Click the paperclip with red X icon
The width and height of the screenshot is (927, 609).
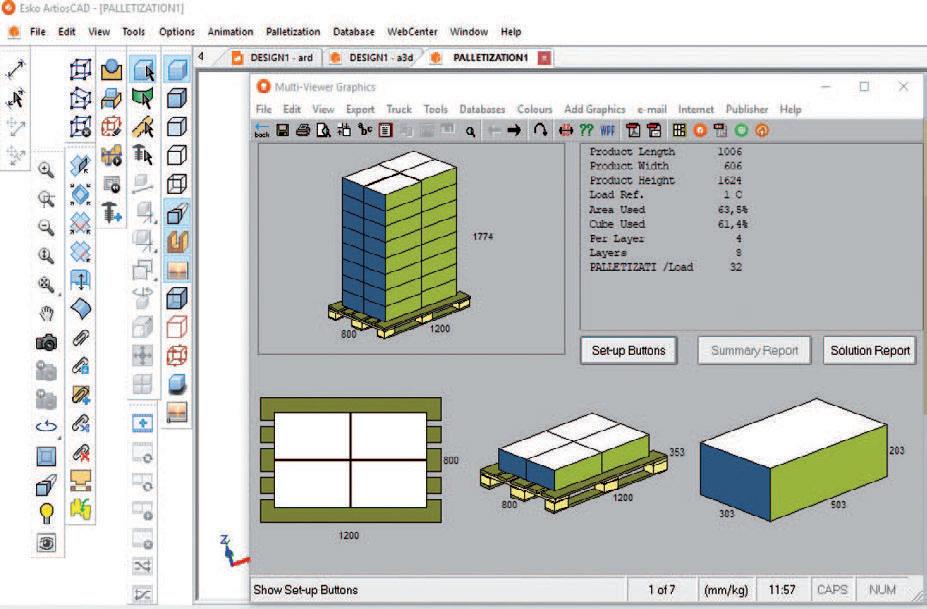[x=80, y=452]
